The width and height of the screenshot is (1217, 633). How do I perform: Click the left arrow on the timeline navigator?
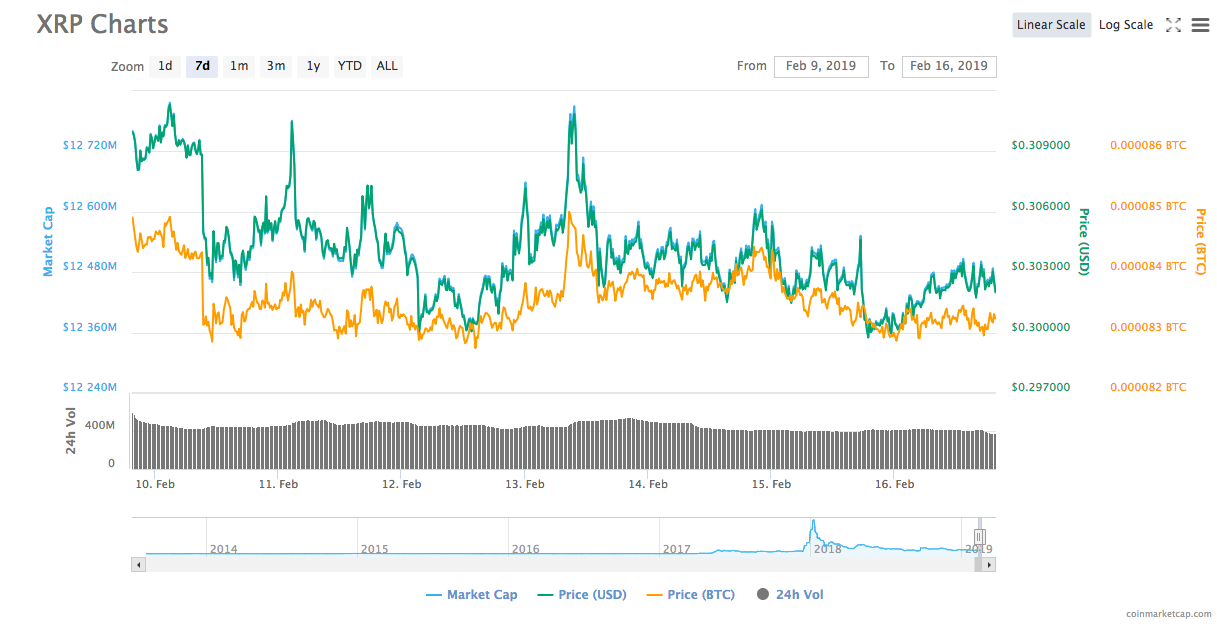138,563
